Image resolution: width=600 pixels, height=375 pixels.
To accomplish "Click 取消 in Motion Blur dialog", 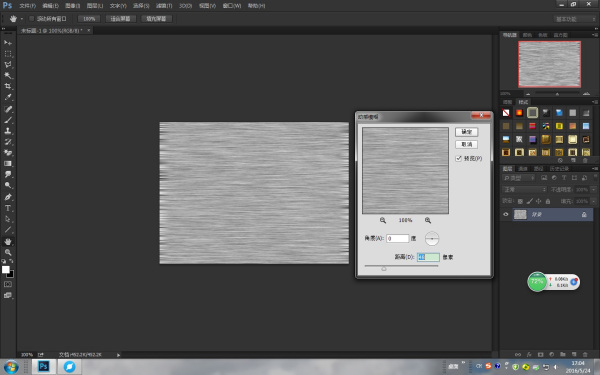I will 466,144.
